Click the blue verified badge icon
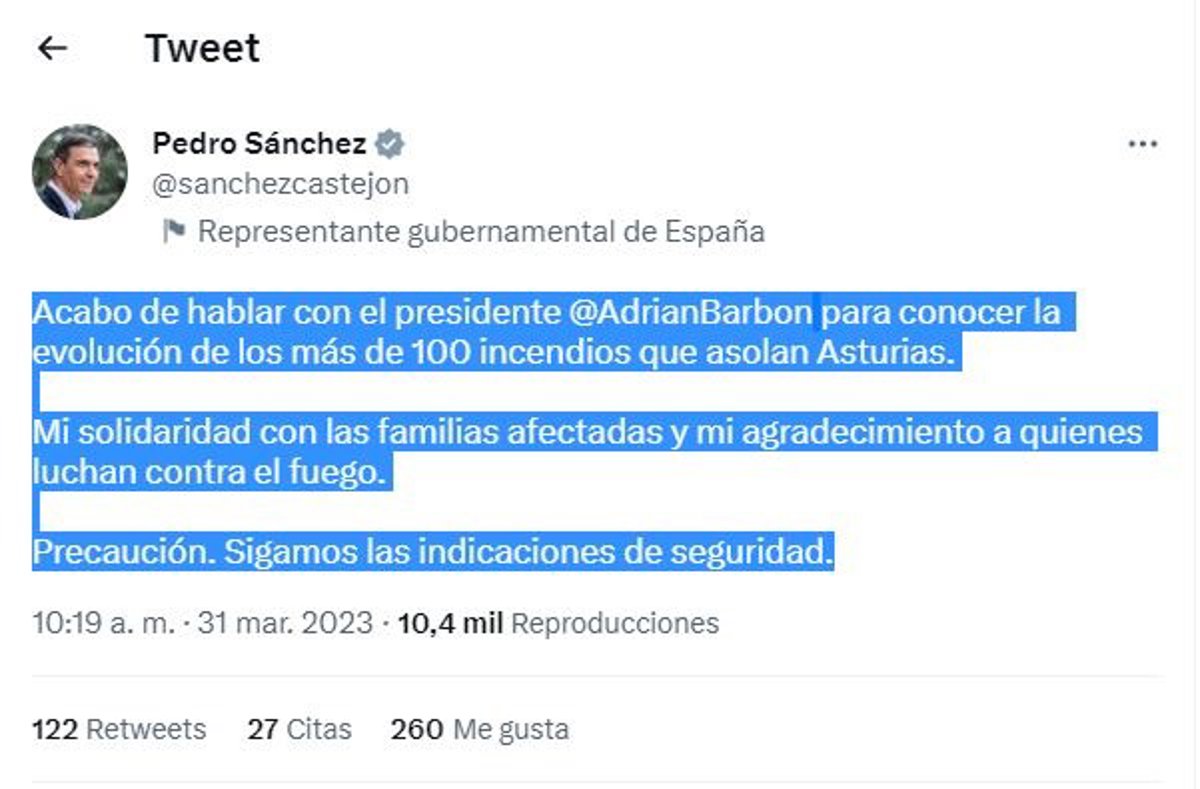The width and height of the screenshot is (1200, 789). [x=390, y=144]
